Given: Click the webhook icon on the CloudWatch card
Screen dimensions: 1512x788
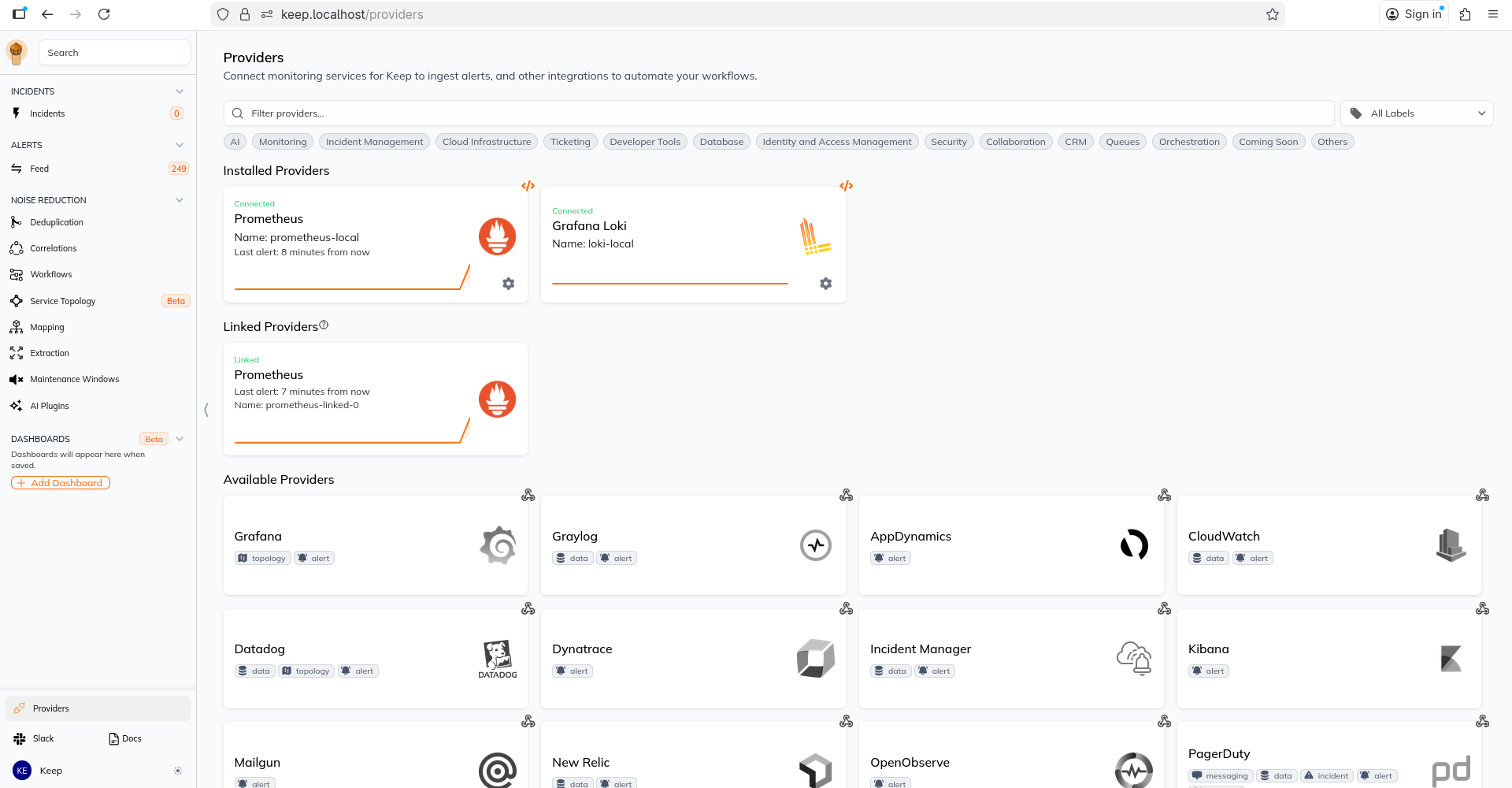Looking at the screenshot, I should coord(1483,495).
